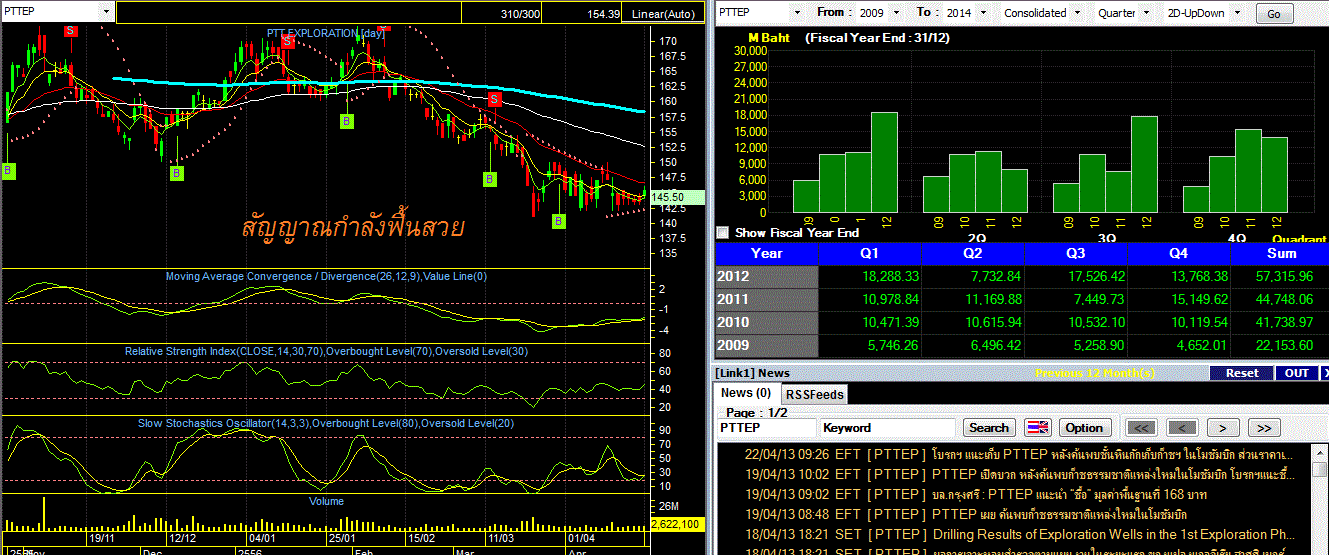The width and height of the screenshot is (1329, 555).
Task: Go to previous news page (<)
Action: (1182, 427)
